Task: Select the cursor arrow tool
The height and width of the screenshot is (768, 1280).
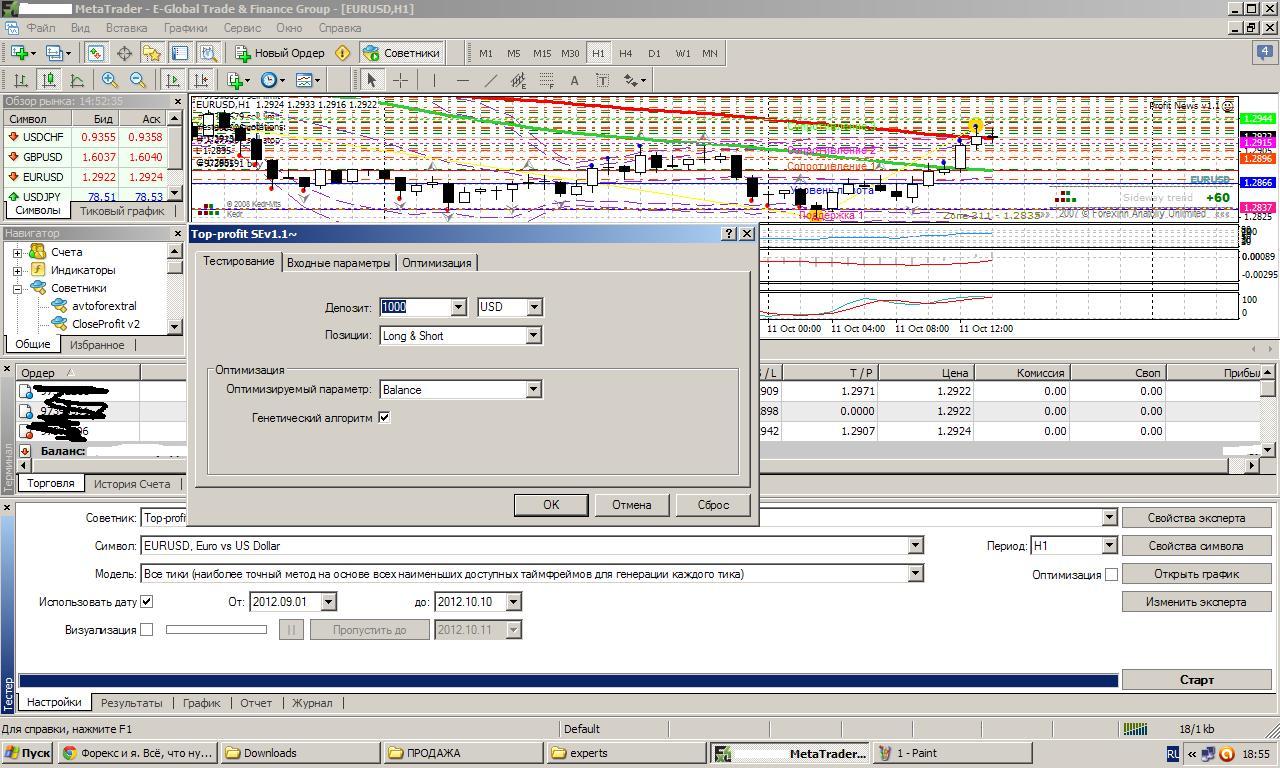Action: pos(372,80)
